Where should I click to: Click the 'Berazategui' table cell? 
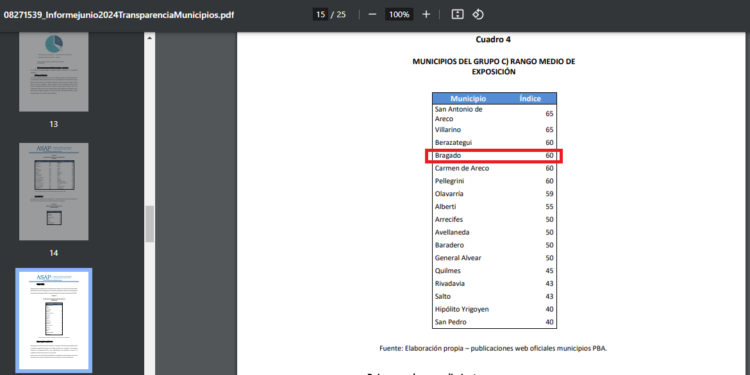[x=453, y=143]
